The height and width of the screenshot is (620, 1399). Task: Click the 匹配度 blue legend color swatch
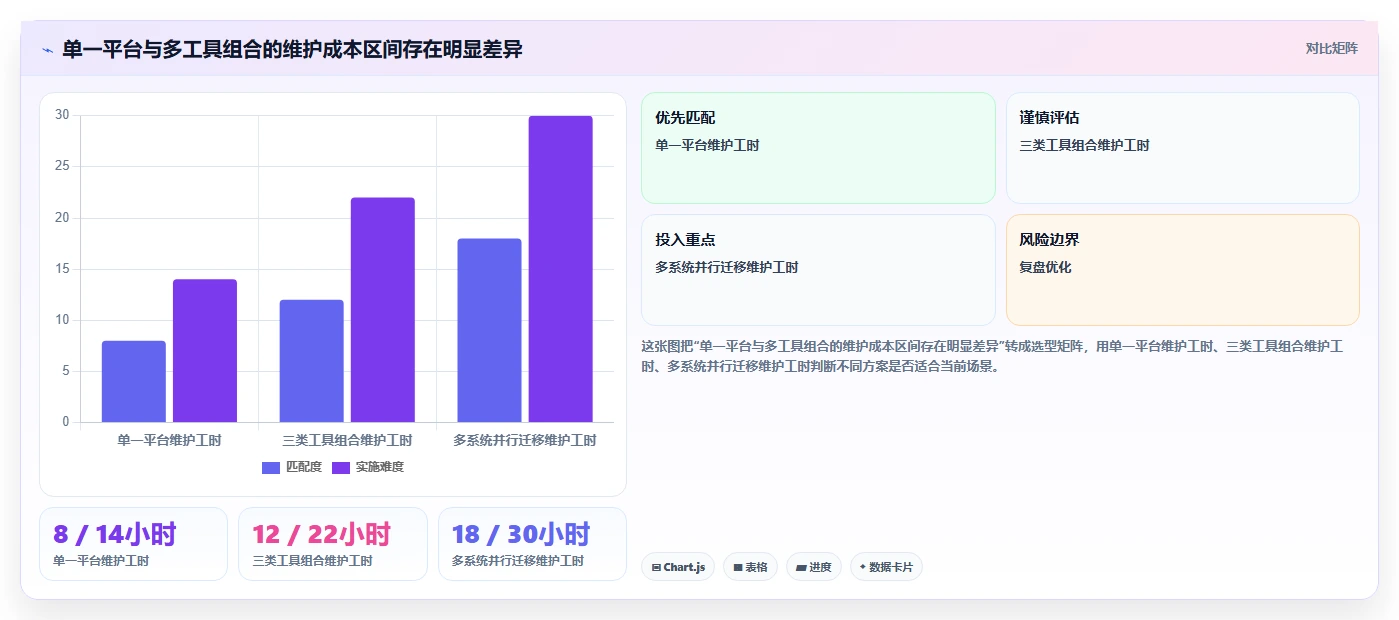tap(271, 467)
